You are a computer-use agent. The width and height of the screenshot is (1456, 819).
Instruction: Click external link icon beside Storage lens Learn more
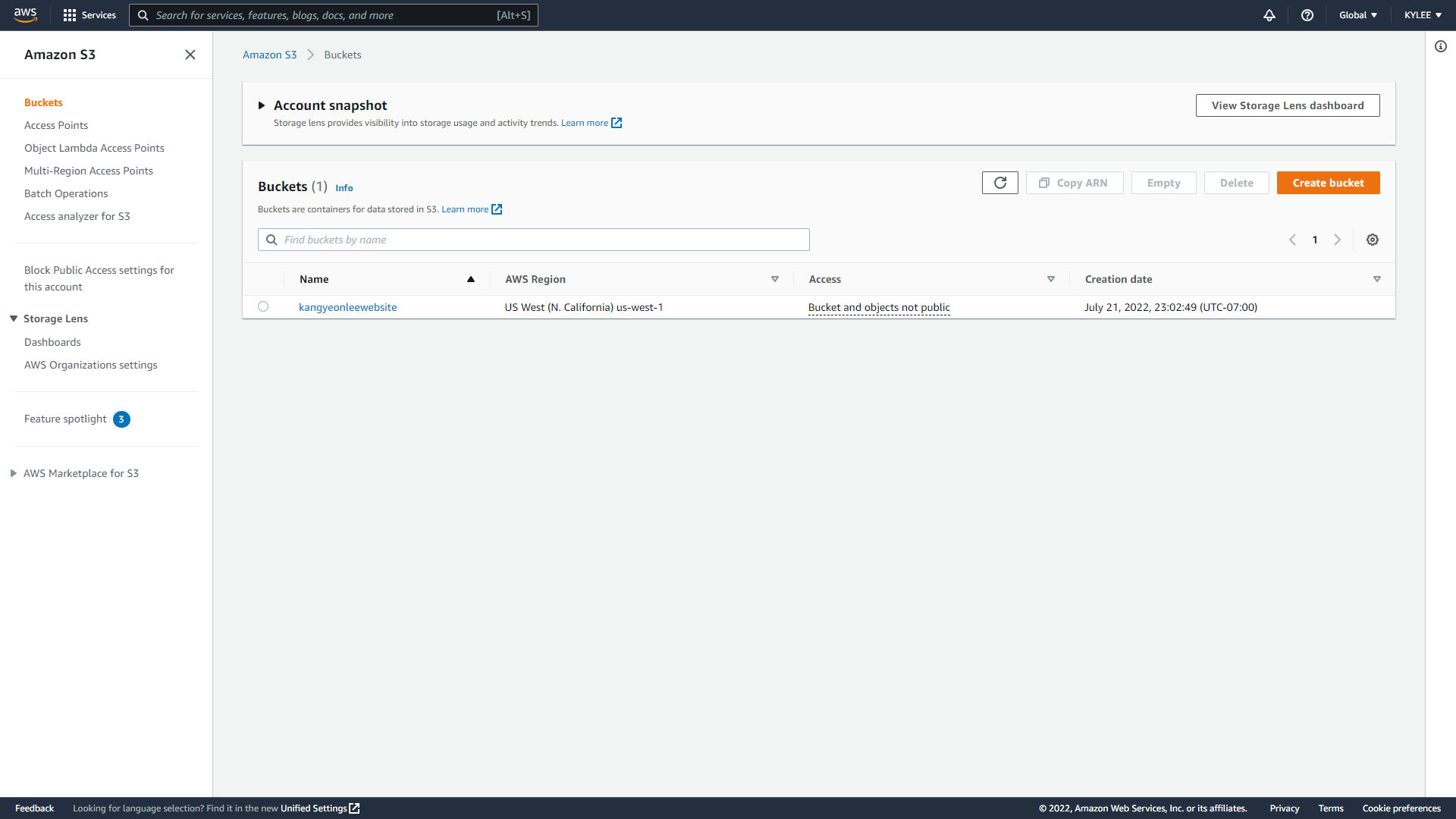[617, 123]
